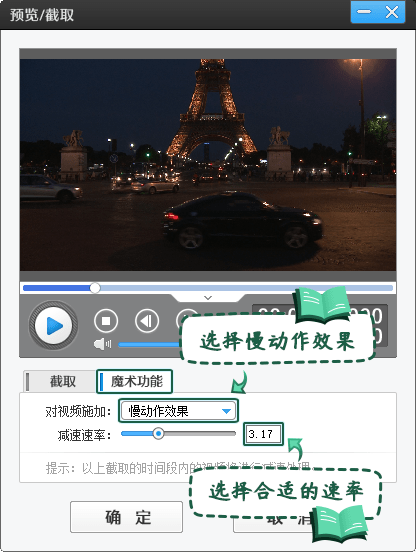416x552 pixels.
Task: Step back one frame with the previous-frame button
Action: (147, 321)
